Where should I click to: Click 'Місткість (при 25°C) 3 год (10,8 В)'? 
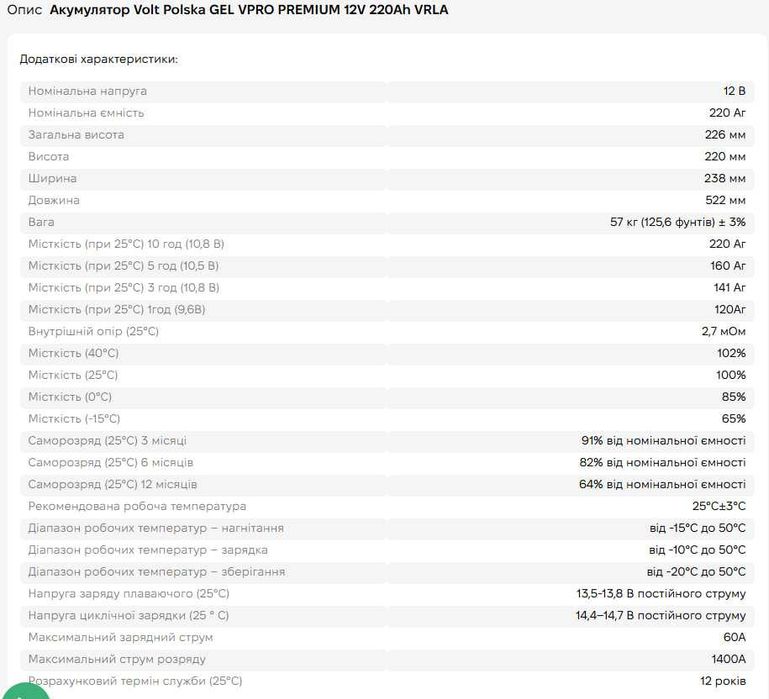coord(124,288)
